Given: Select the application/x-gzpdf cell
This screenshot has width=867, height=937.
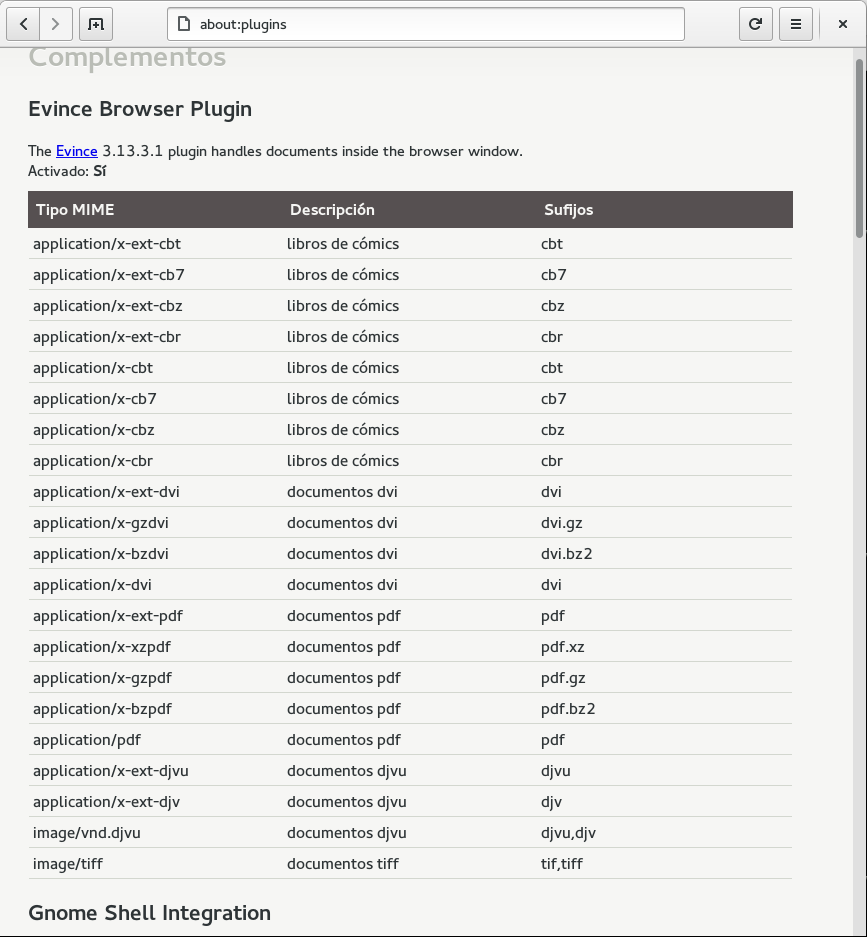Looking at the screenshot, I should [x=102, y=679].
